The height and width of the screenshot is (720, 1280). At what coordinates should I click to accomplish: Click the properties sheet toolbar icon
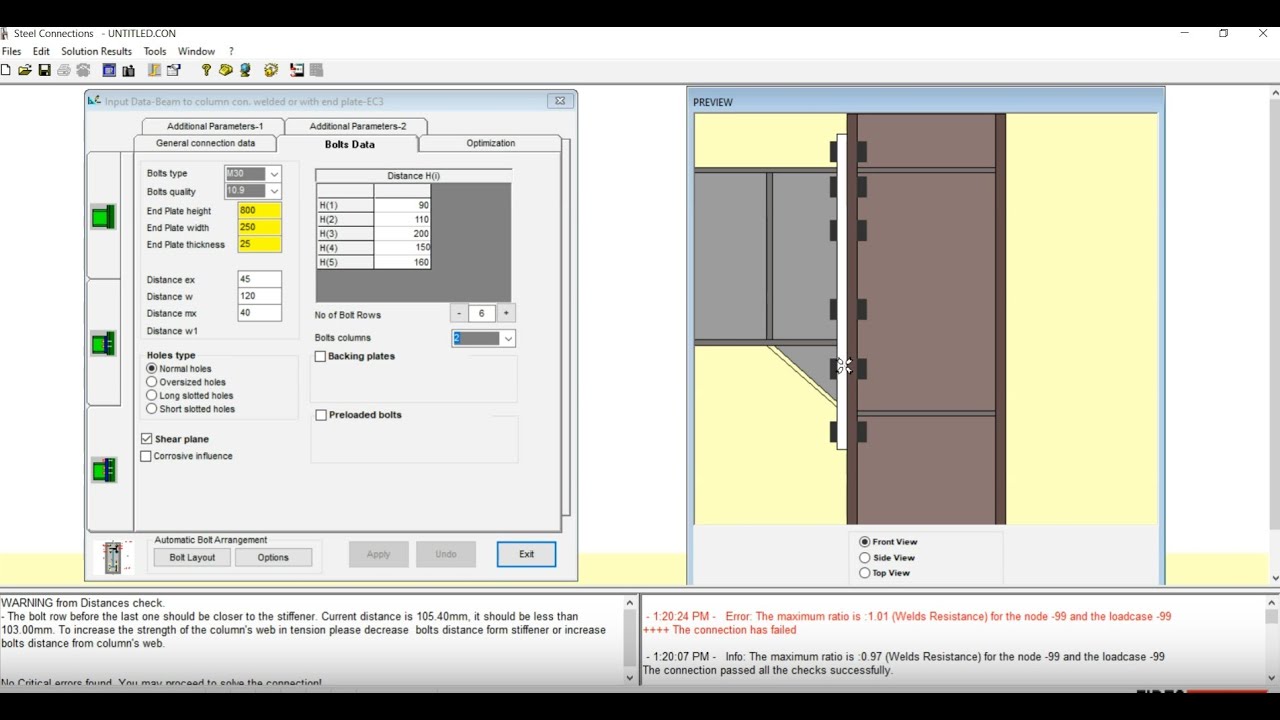pos(174,70)
